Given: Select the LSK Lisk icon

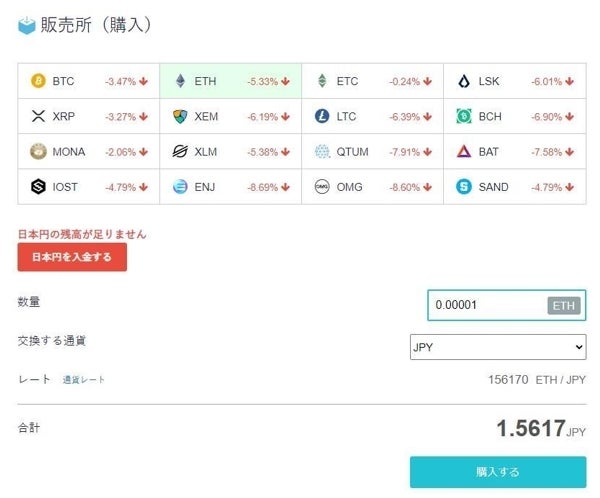Looking at the screenshot, I should (x=464, y=81).
